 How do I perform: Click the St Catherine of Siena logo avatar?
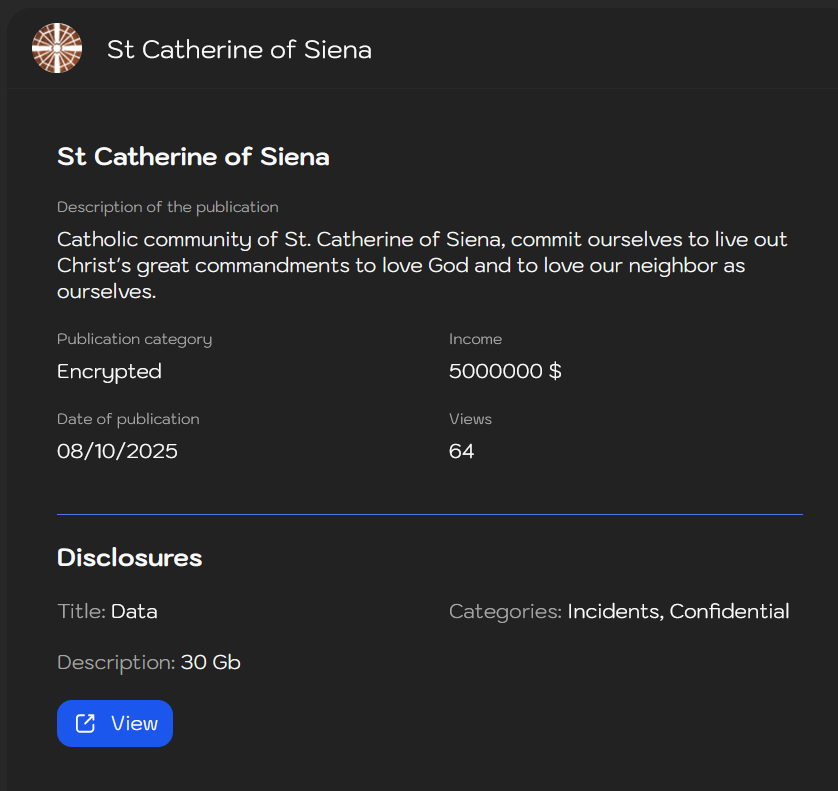click(57, 48)
